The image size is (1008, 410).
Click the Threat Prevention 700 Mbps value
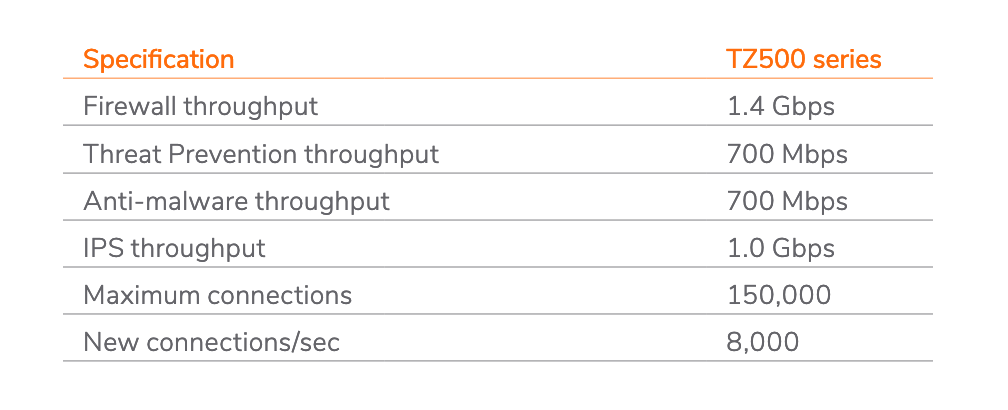pyautogui.click(x=787, y=154)
